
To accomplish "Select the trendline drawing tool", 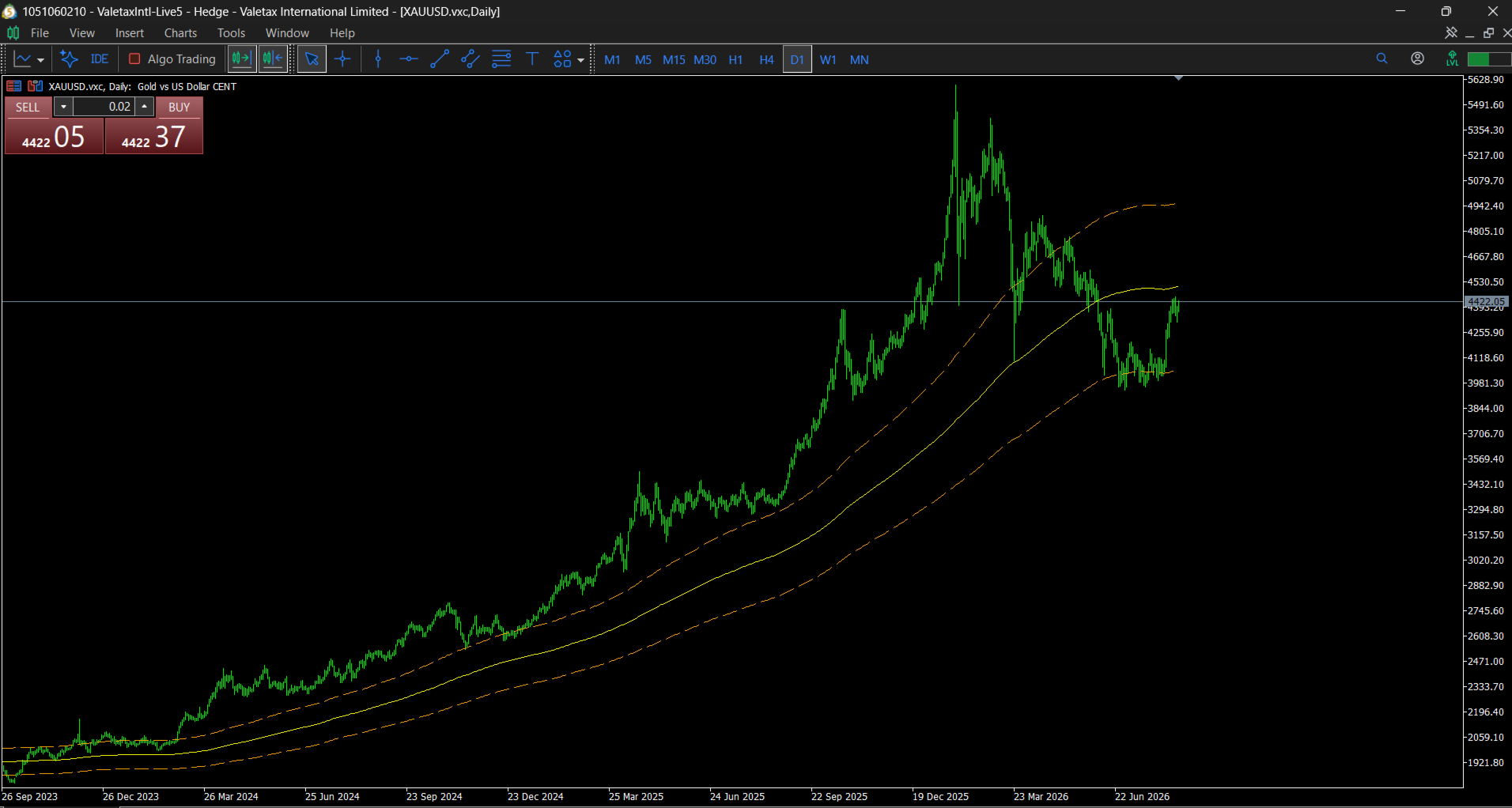I will pyautogui.click(x=440, y=59).
